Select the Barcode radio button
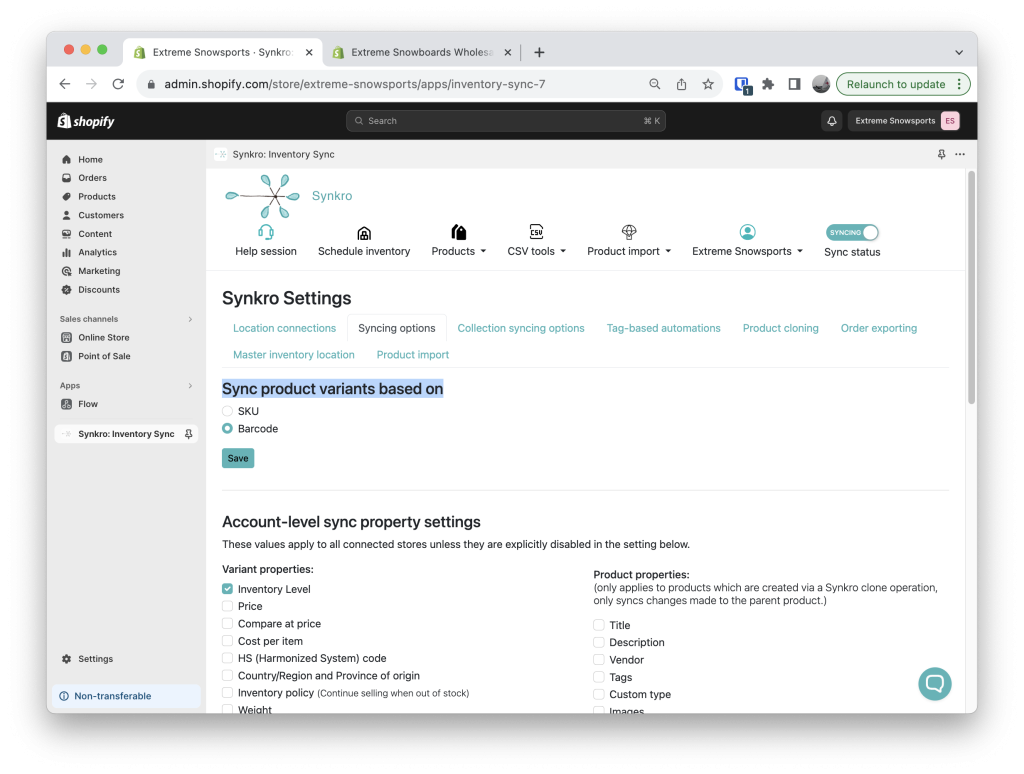This screenshot has width=1024, height=774. (x=227, y=428)
